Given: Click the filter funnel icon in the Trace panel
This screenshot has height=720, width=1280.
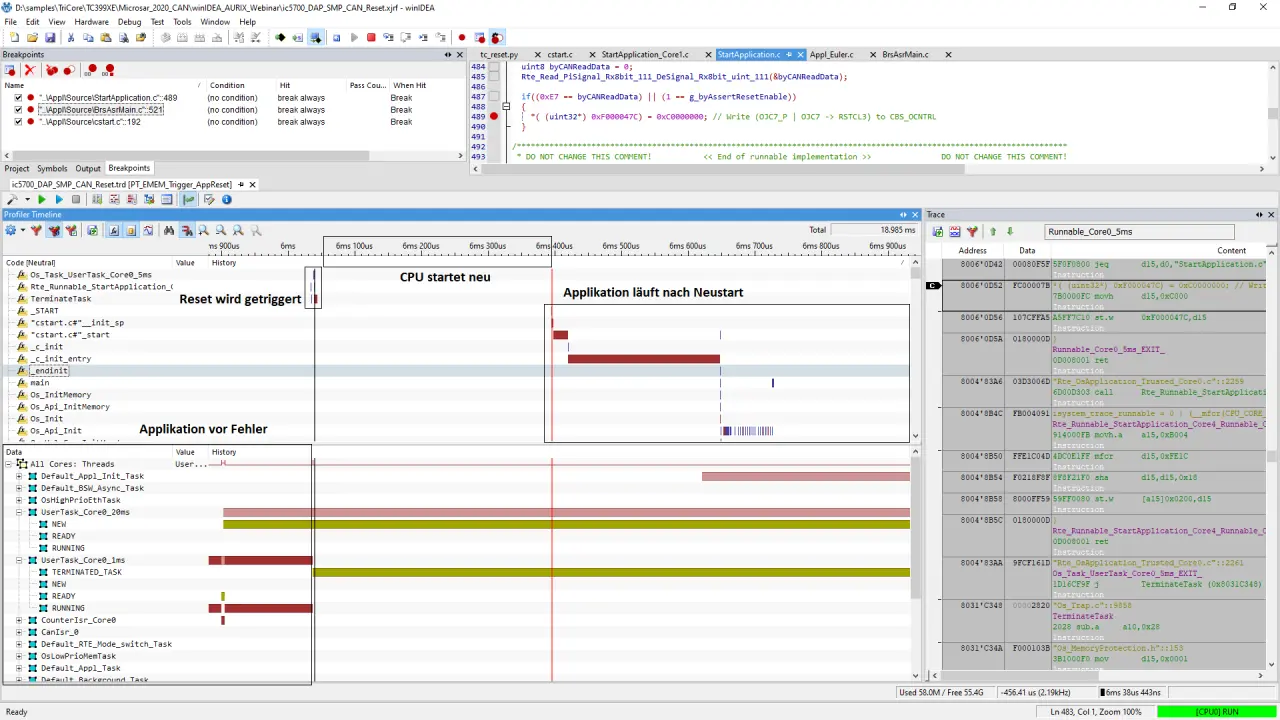Looking at the screenshot, I should pos(971,232).
